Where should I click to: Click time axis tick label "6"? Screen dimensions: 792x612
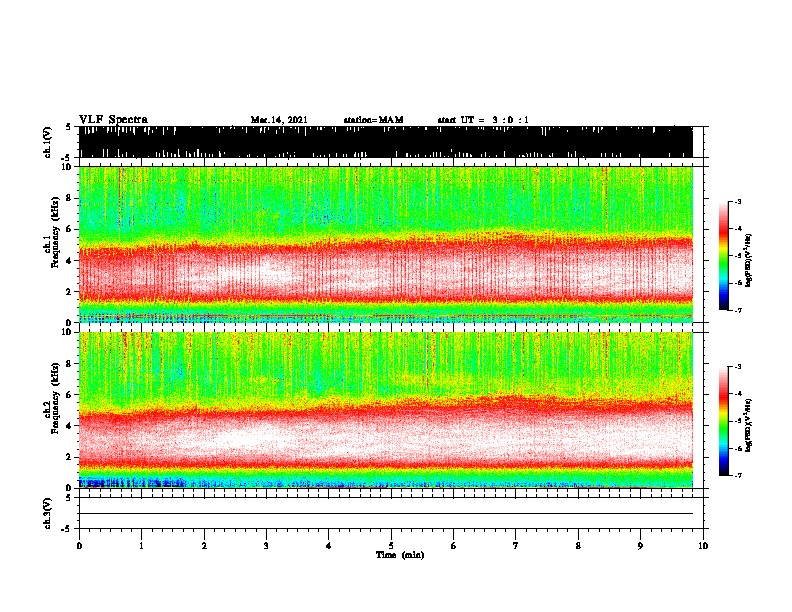(454, 546)
